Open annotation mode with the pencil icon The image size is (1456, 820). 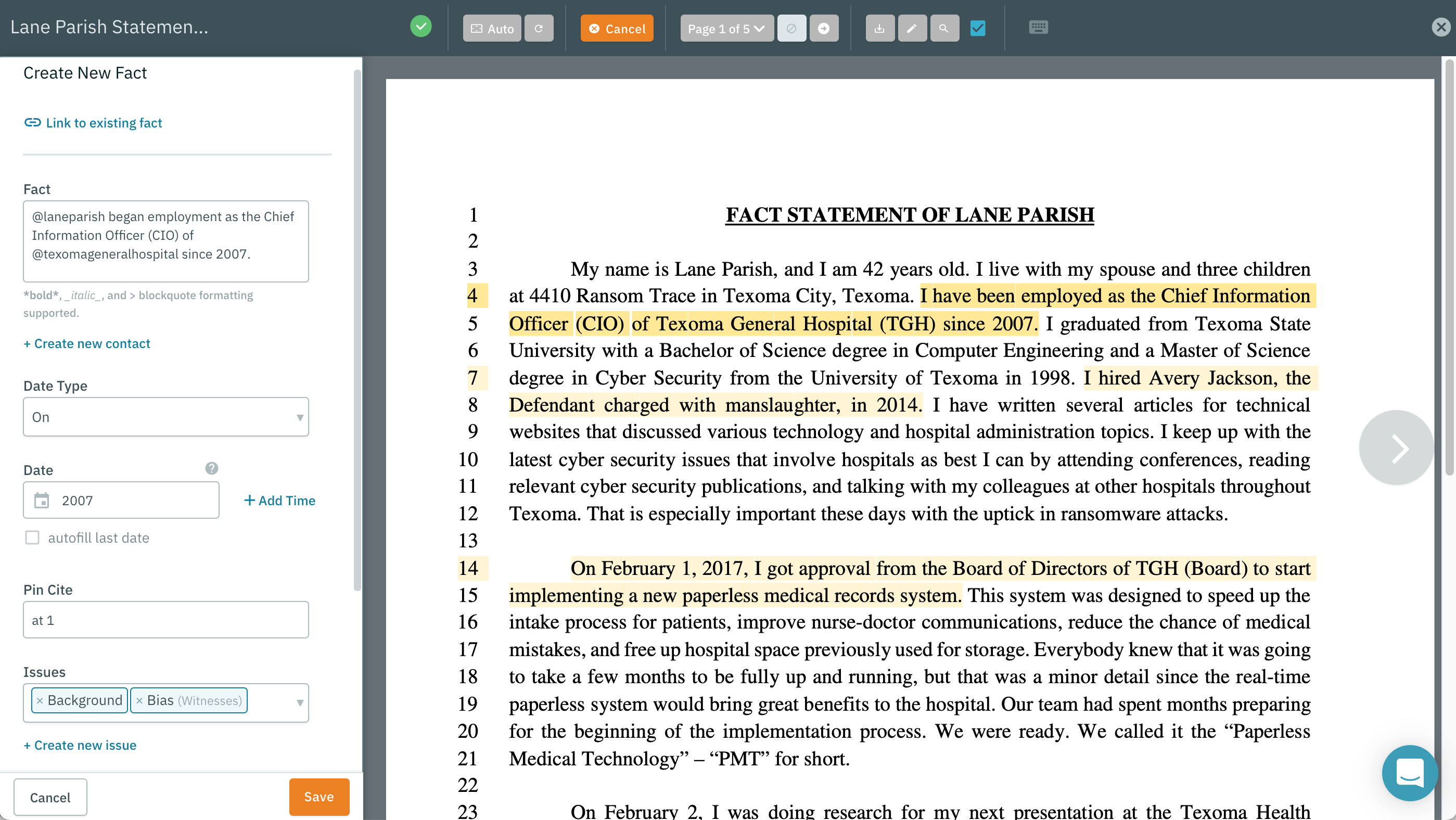[912, 27]
